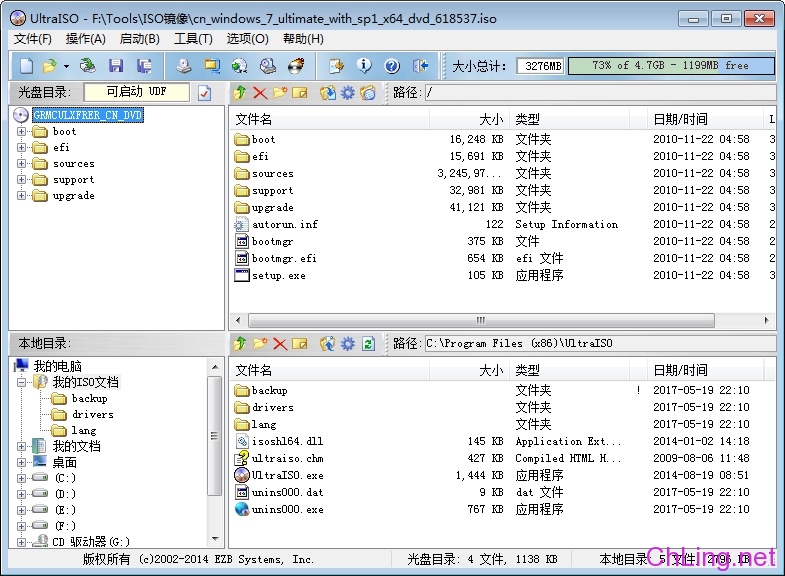Sort local files by 类型 column header
Screen dimensions: 785x576
tap(569, 370)
